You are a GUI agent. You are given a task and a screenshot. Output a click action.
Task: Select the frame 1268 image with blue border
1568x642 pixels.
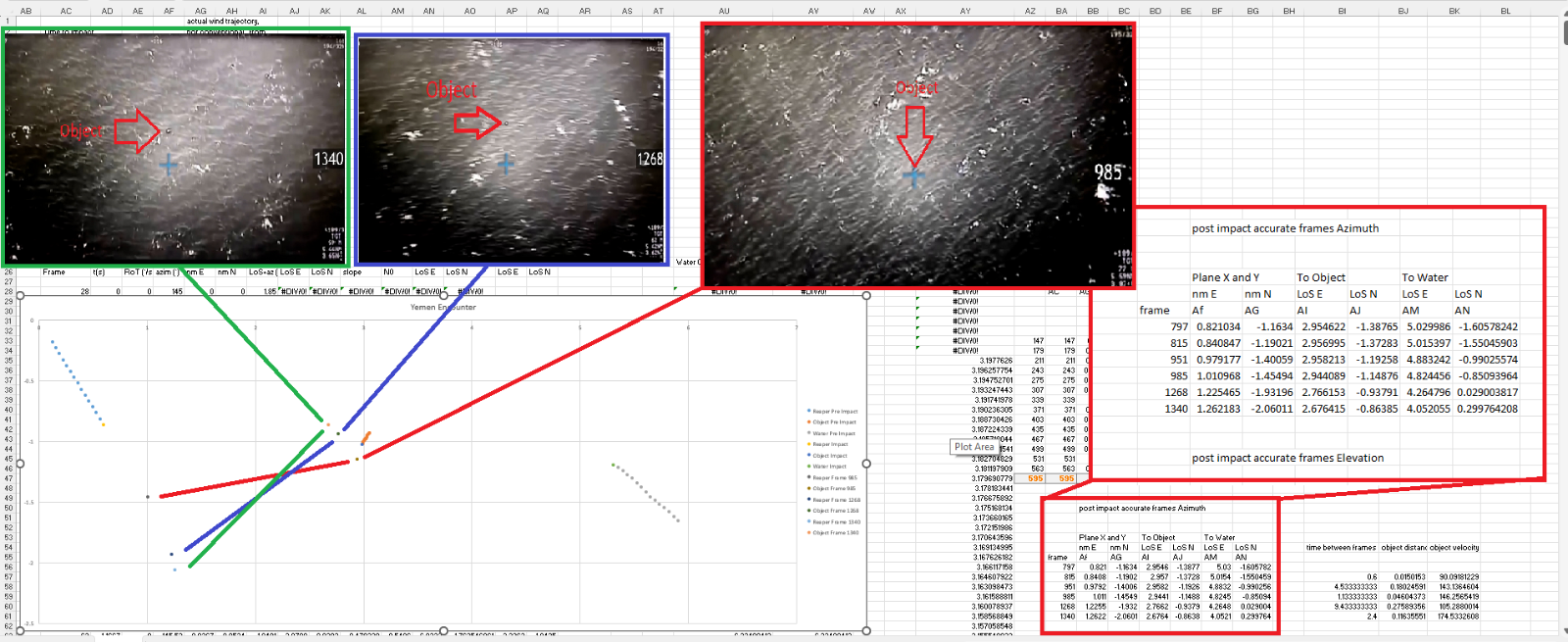(x=512, y=150)
